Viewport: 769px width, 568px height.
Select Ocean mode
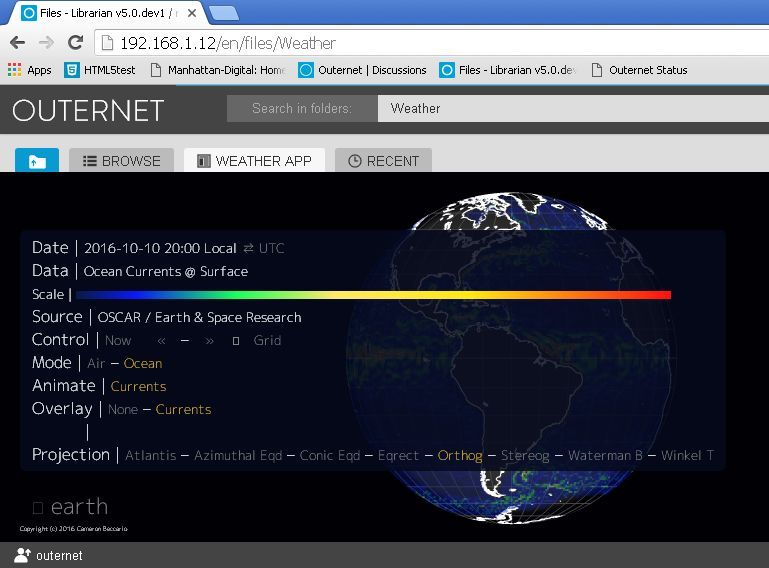click(x=143, y=363)
